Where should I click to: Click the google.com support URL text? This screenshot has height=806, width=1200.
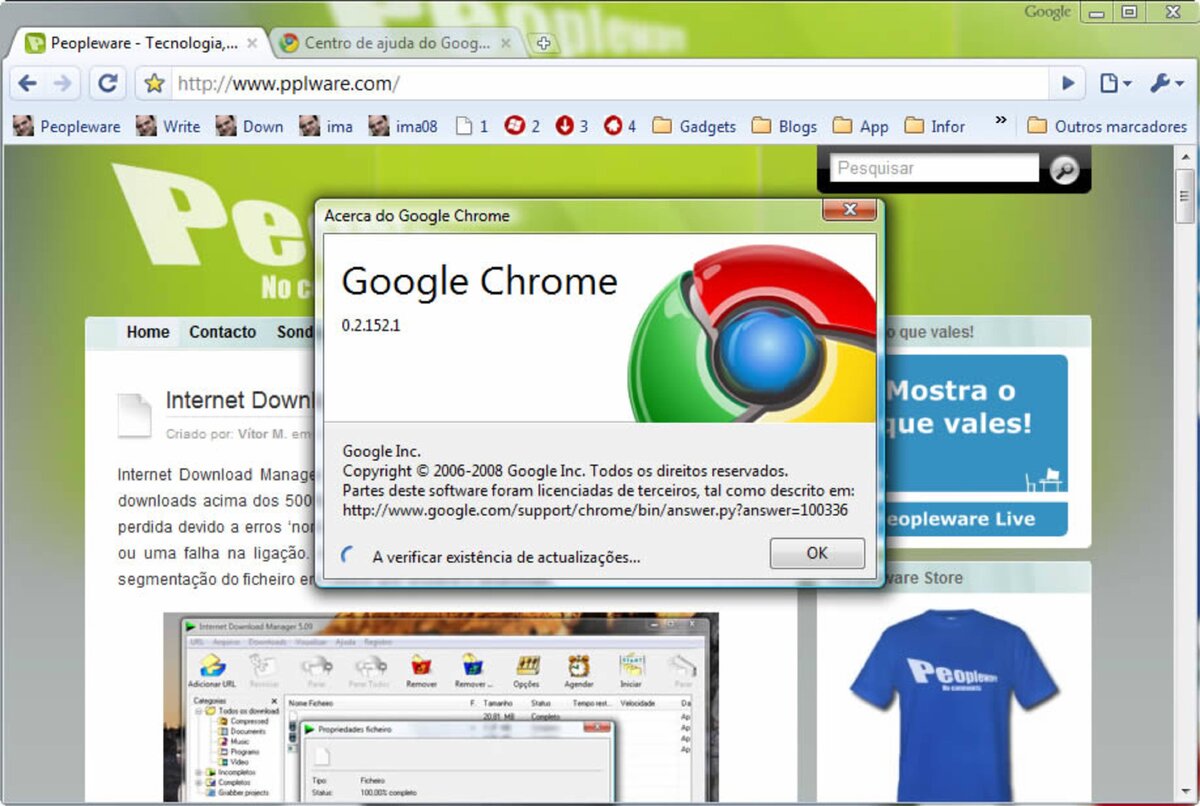[x=595, y=509]
